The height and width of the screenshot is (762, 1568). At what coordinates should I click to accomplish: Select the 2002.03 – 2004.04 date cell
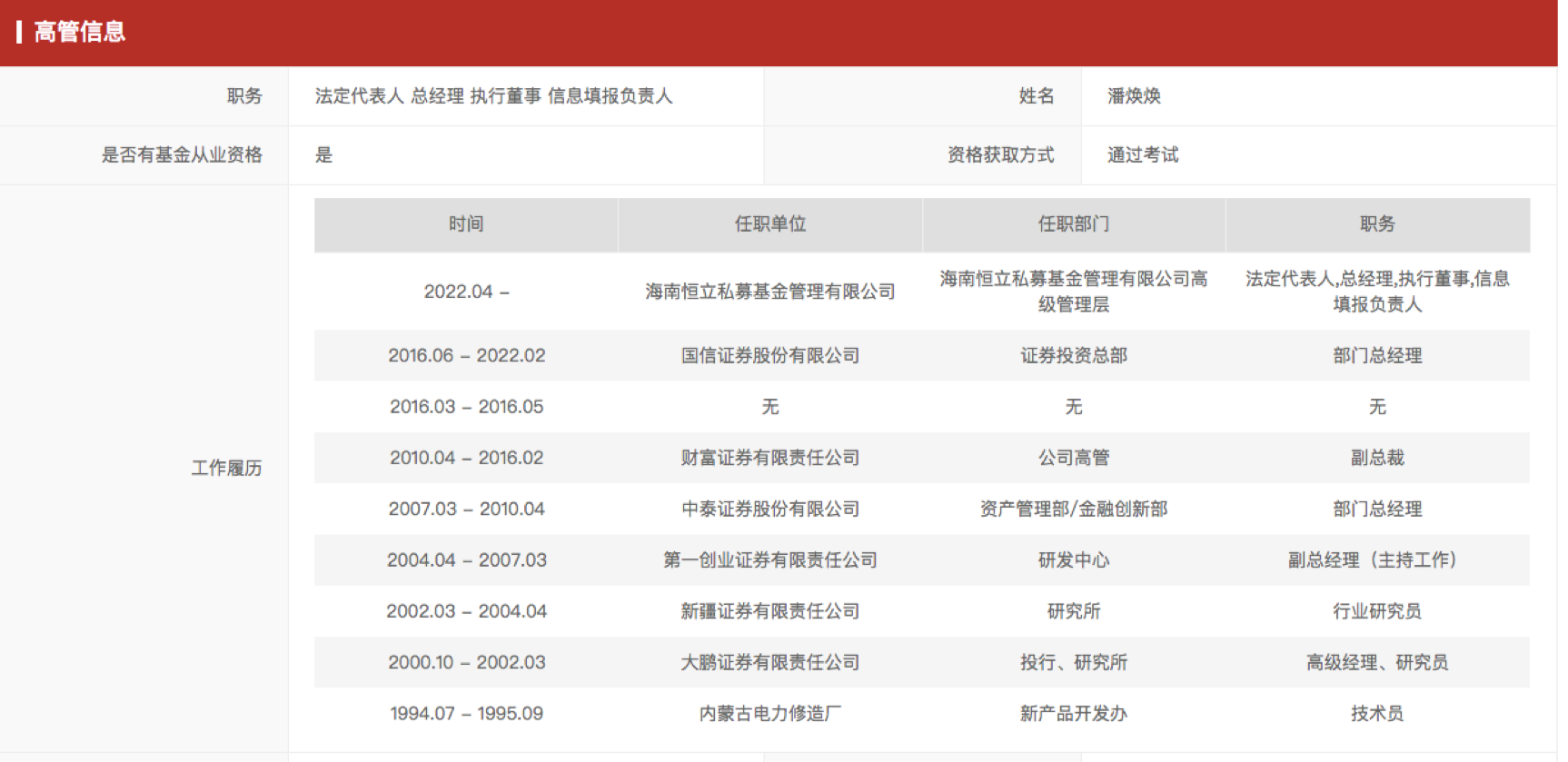coord(466,611)
